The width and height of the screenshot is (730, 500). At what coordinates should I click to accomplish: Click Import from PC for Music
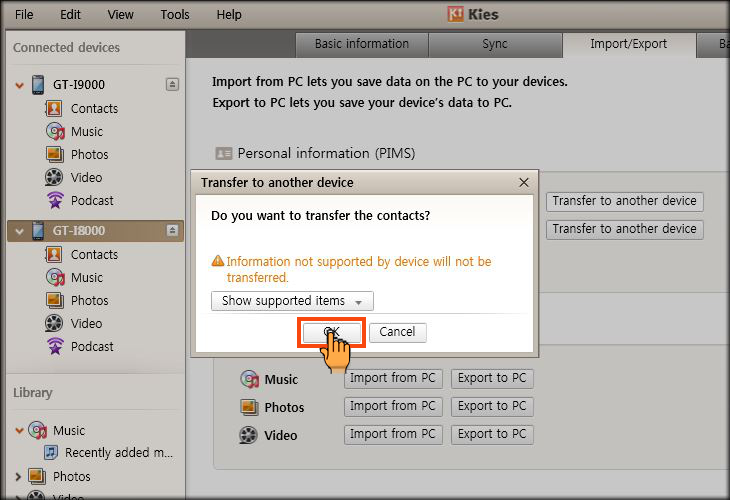[x=393, y=378]
